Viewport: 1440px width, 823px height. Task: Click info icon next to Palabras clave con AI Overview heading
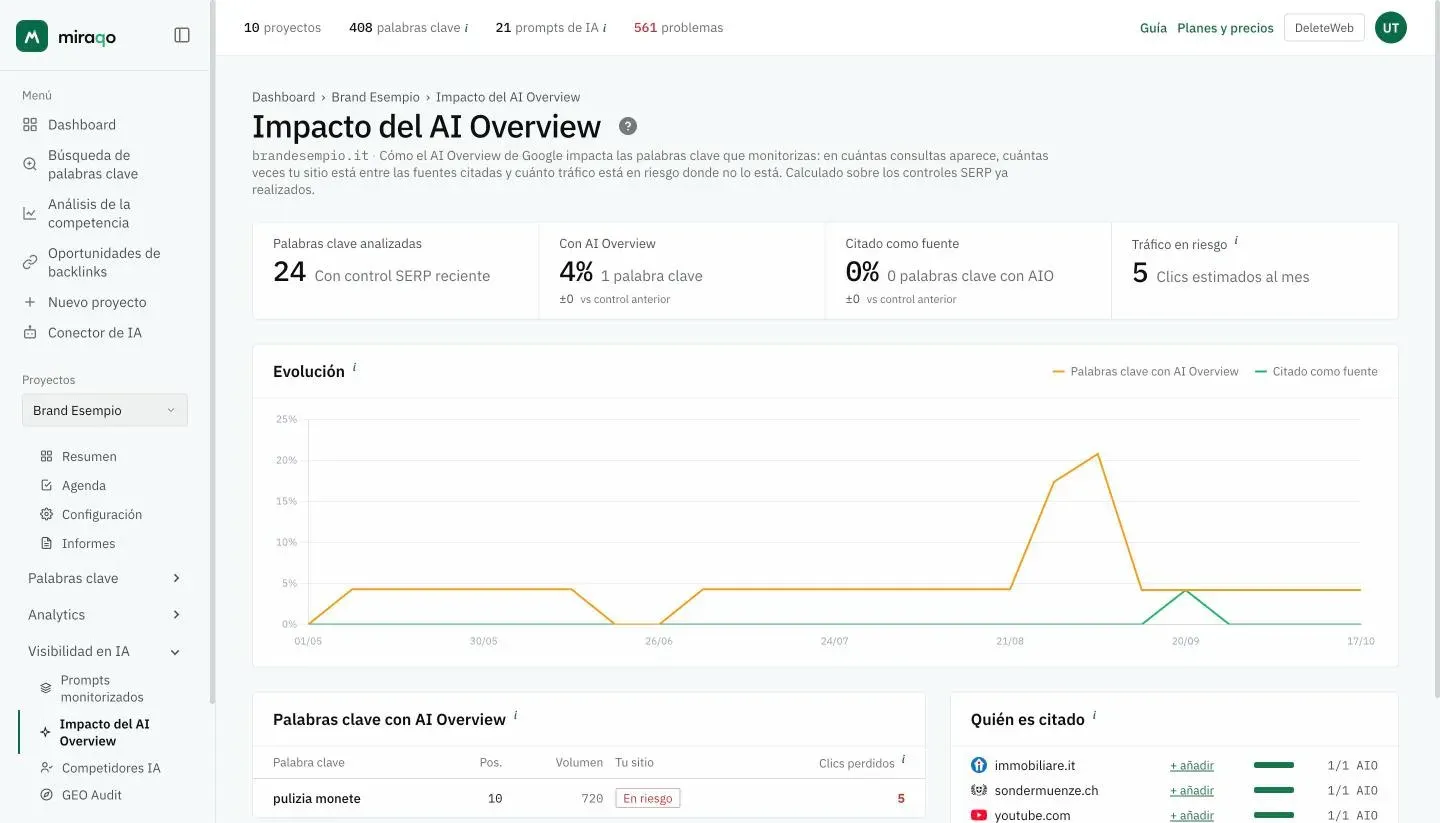click(515, 716)
